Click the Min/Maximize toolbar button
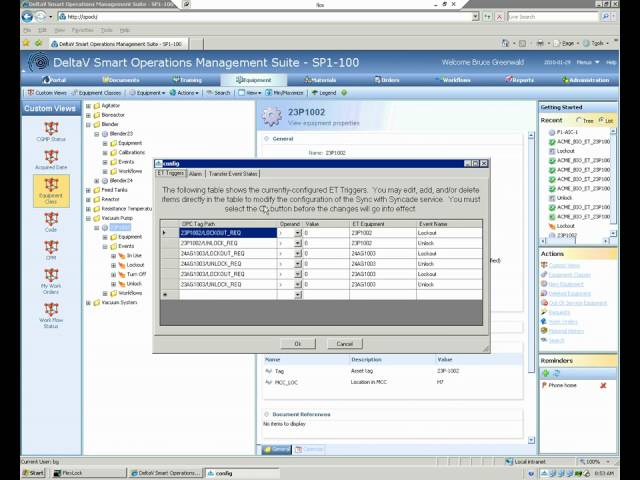 click(284, 93)
